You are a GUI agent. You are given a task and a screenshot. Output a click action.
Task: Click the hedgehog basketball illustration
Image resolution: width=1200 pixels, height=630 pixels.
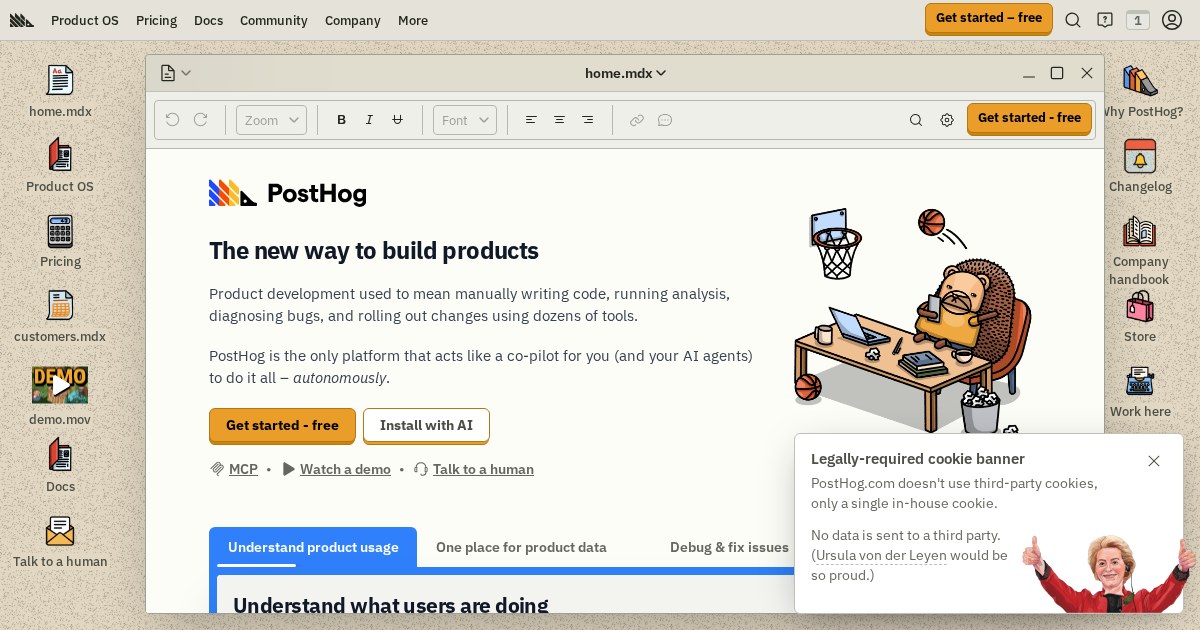pos(912,320)
